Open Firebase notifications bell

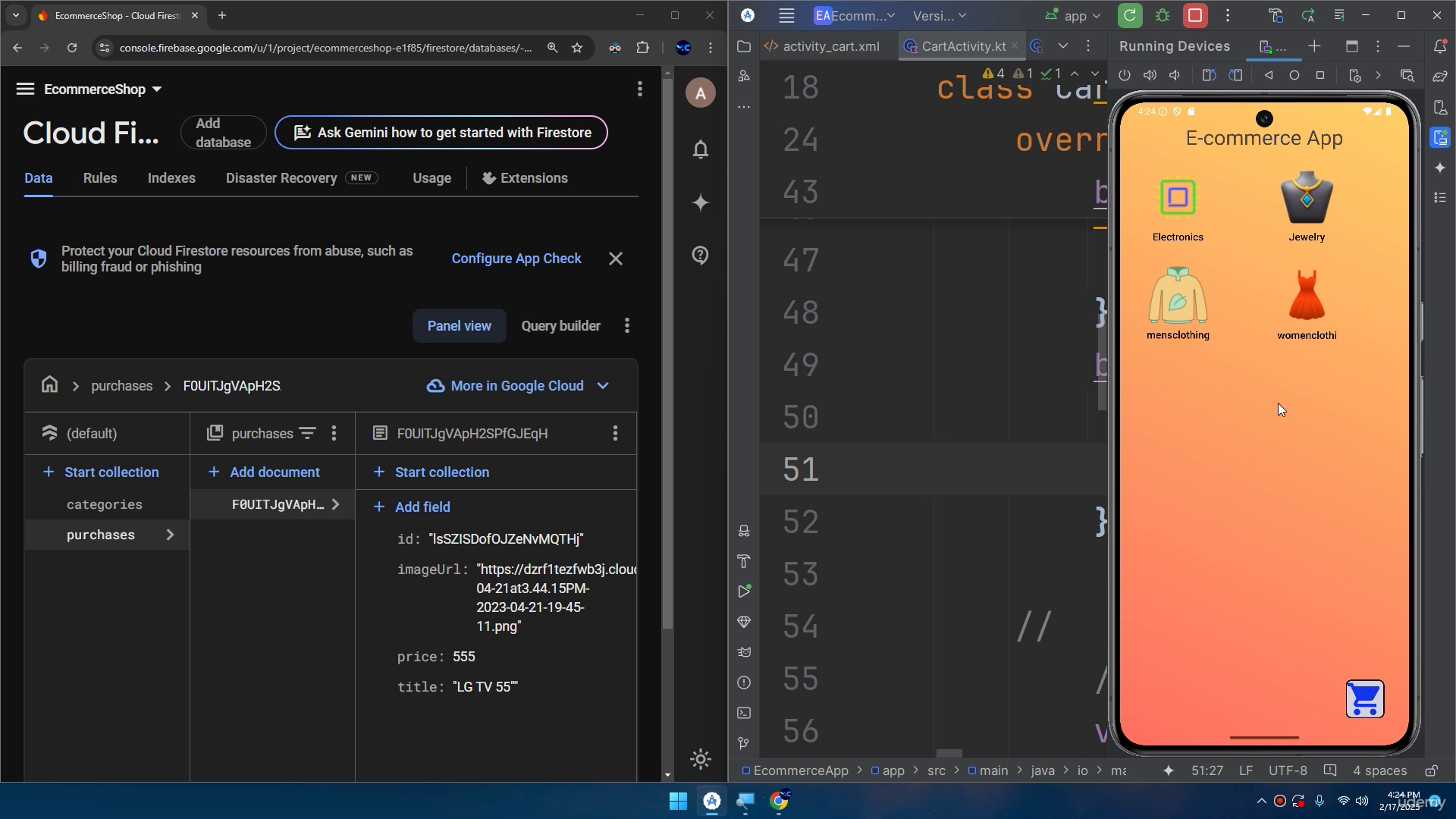pos(701,149)
